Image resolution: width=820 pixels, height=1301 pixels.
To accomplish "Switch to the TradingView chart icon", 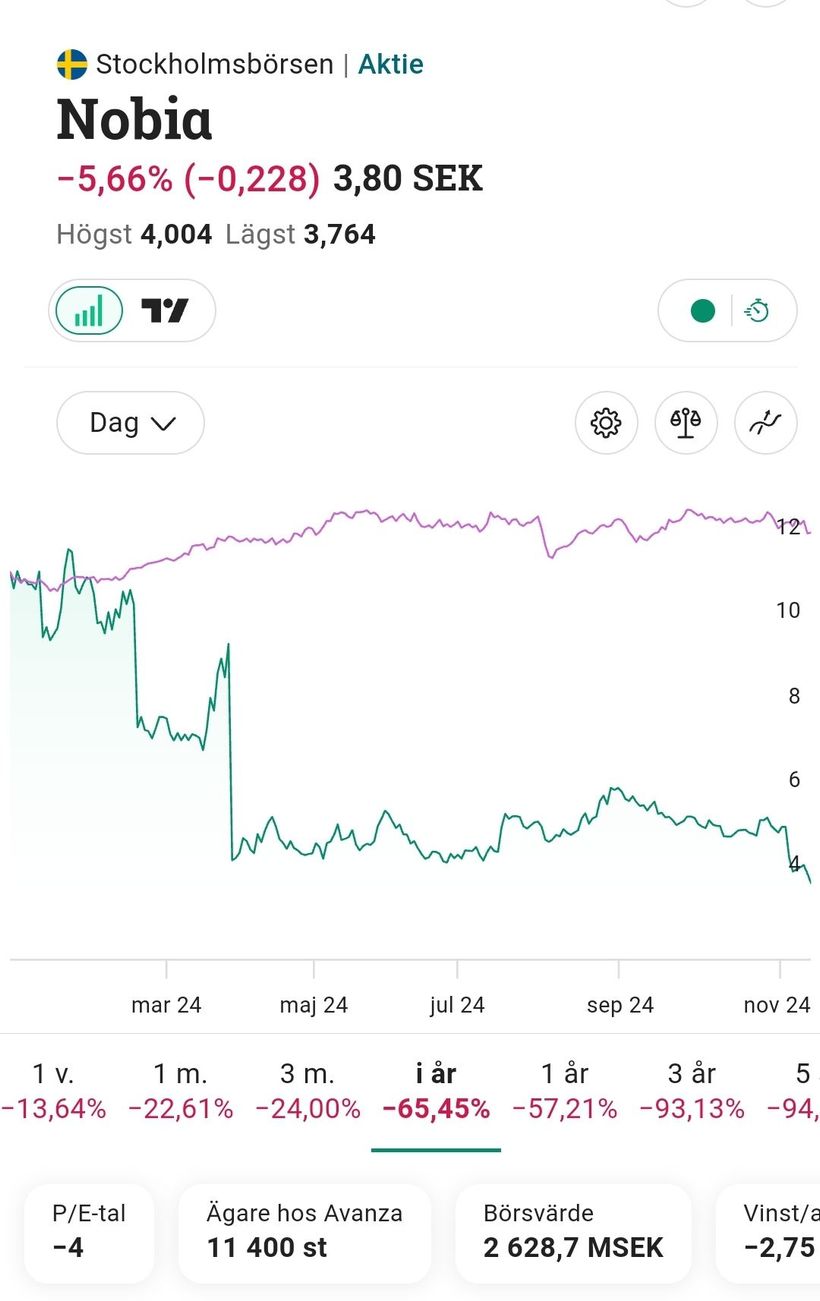I will tap(165, 311).
